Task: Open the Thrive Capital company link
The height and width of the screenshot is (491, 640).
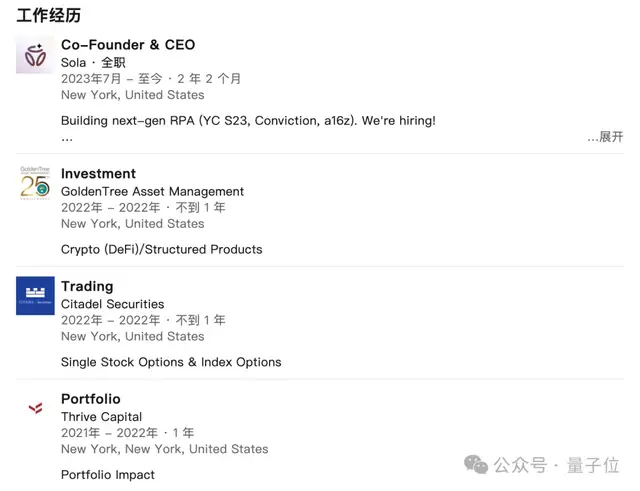Action: pos(102,417)
